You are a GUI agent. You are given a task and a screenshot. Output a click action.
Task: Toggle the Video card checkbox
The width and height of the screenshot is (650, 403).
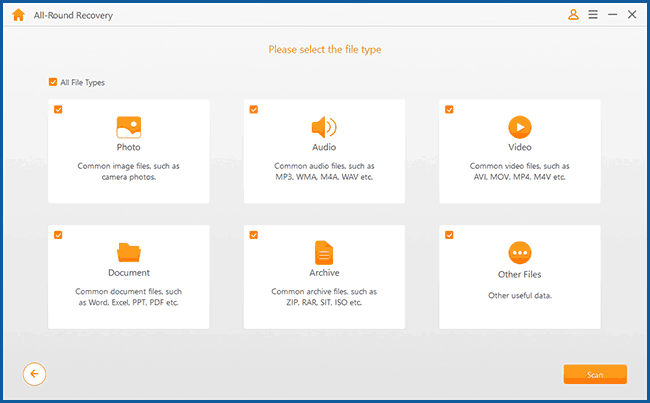450,110
